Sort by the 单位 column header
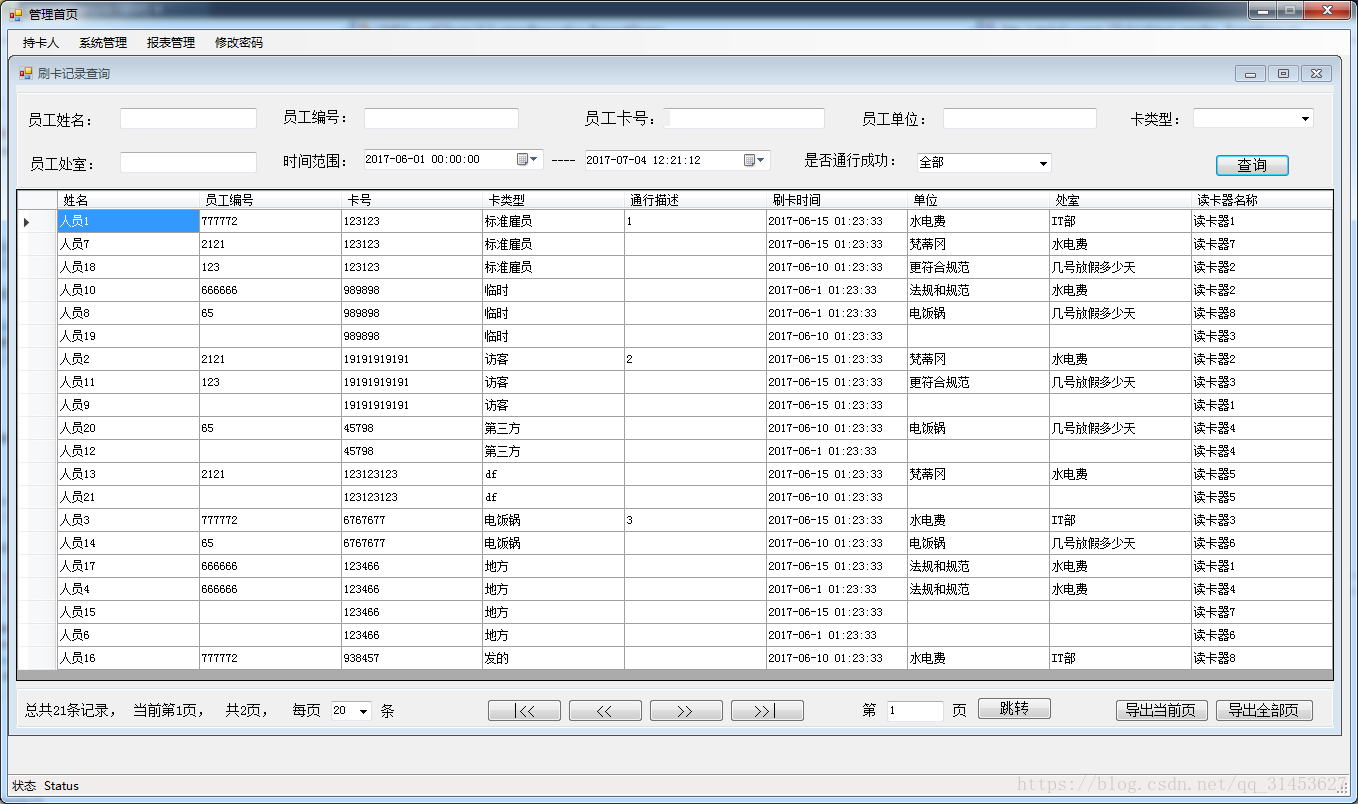The width and height of the screenshot is (1358, 804). point(979,200)
